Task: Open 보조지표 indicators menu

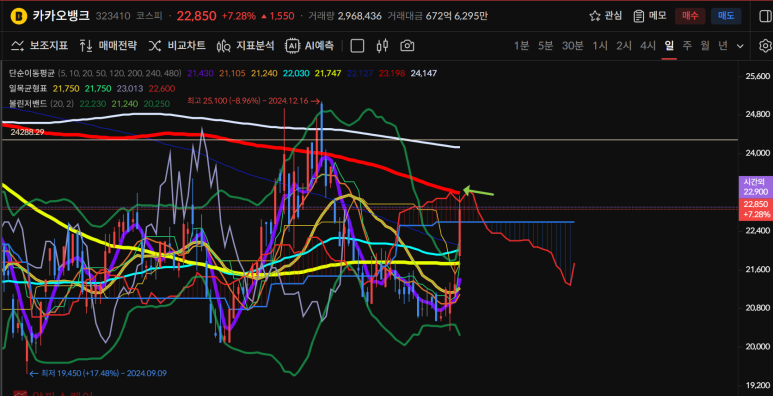Action: (x=39, y=46)
